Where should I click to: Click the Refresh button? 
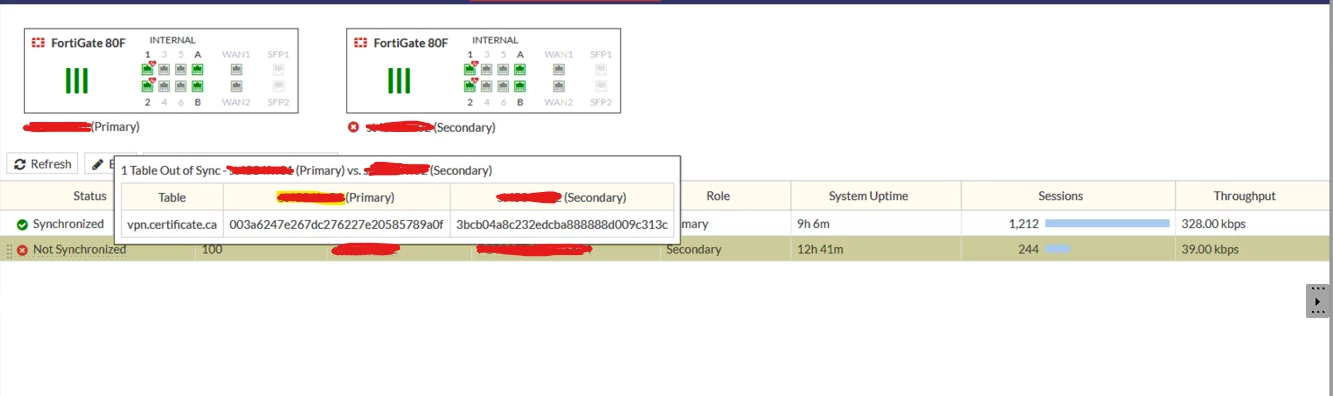(42, 164)
